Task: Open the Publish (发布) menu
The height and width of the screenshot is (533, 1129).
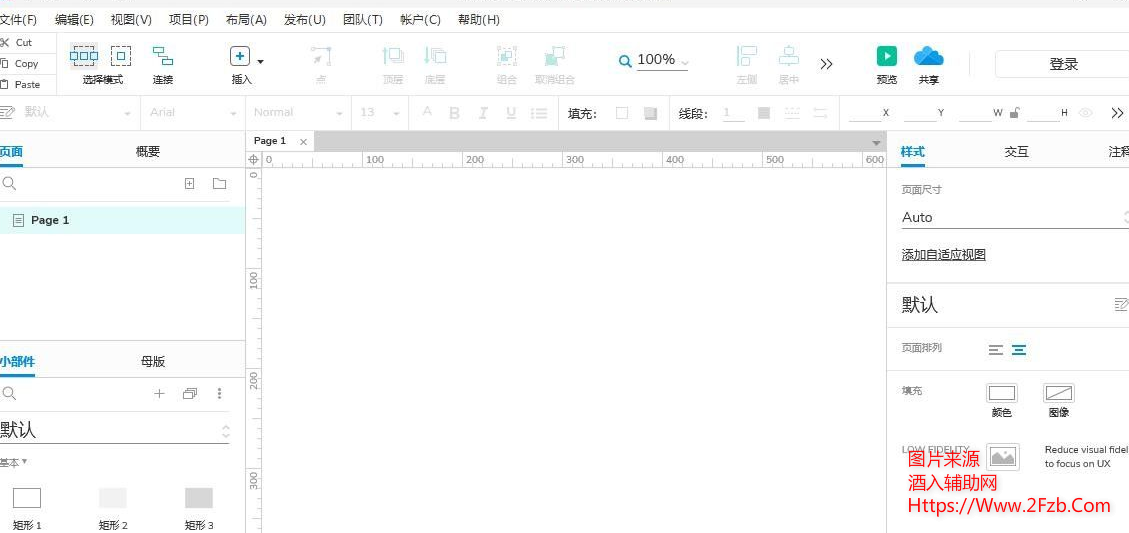Action: point(304,19)
